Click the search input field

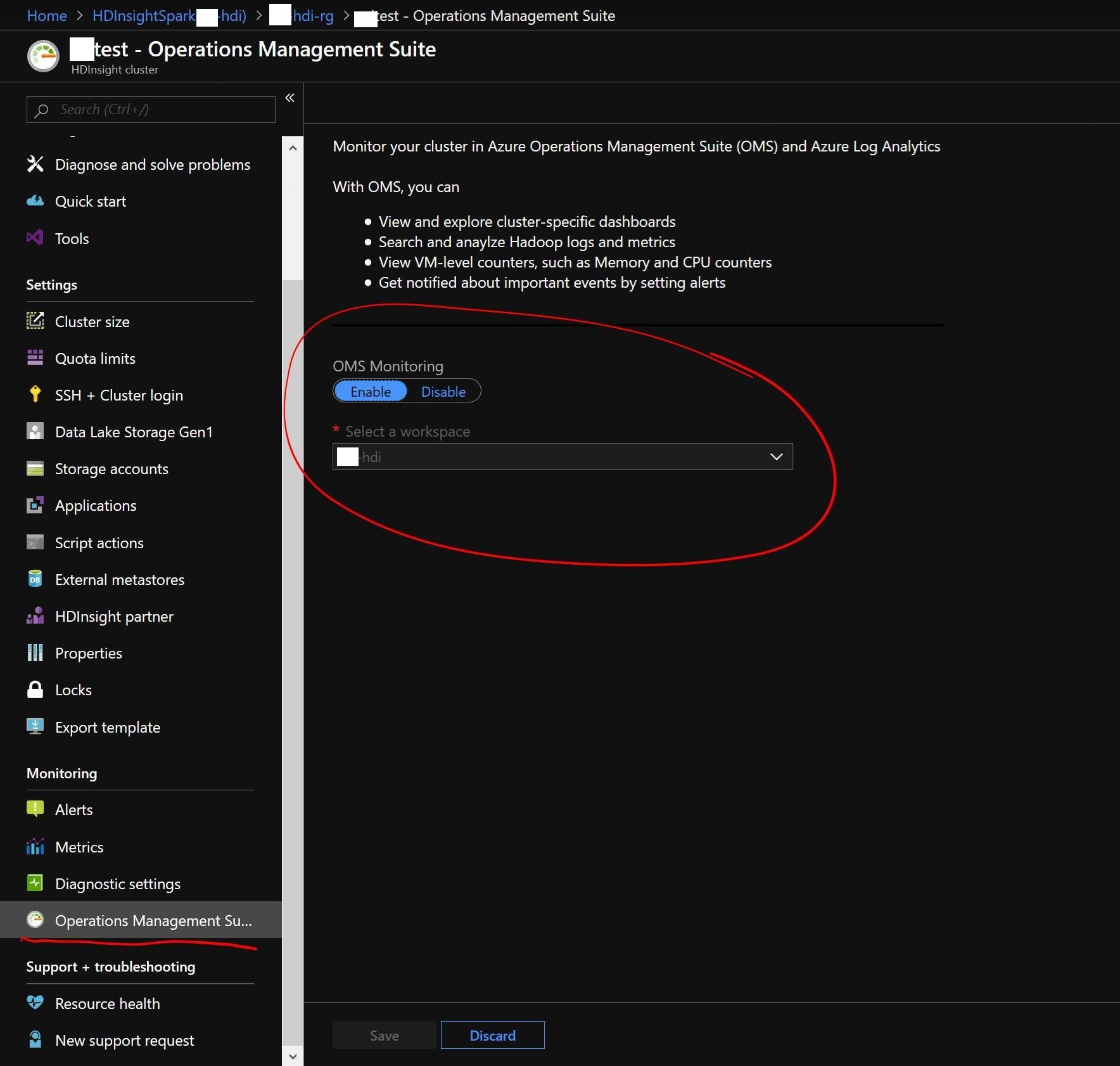150,109
